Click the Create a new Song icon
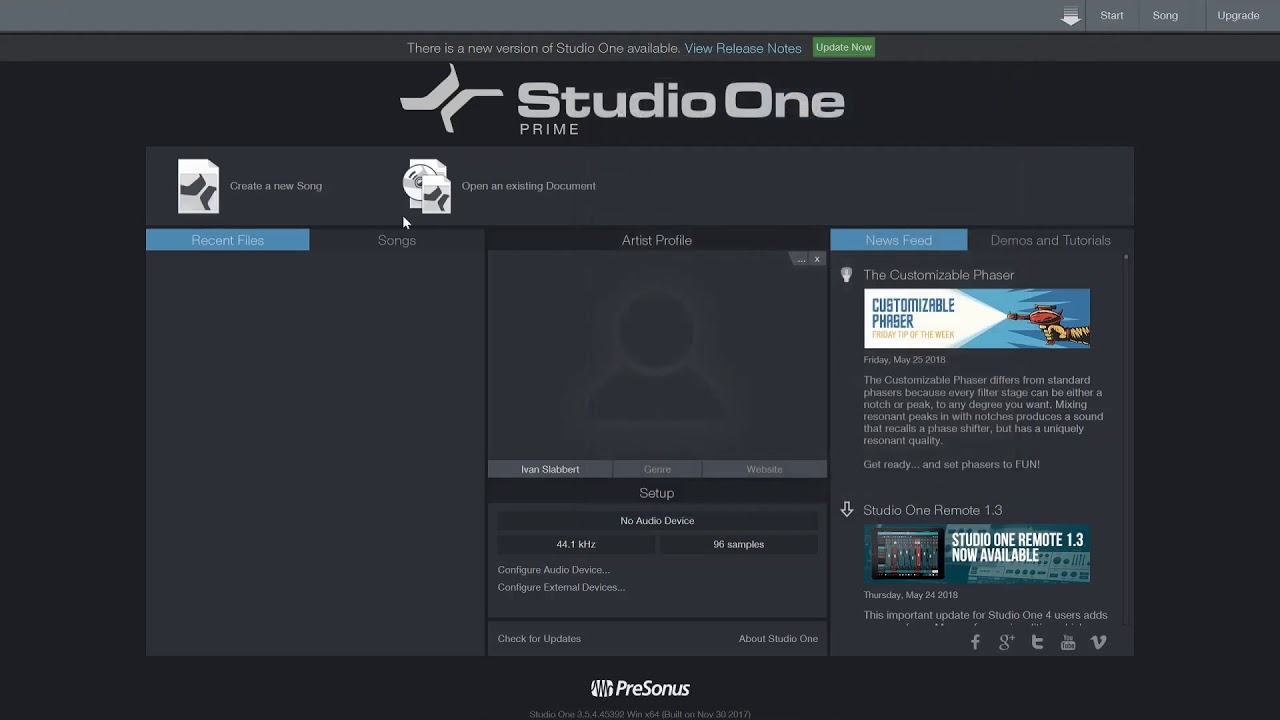Image resolution: width=1280 pixels, height=720 pixels. tap(198, 186)
